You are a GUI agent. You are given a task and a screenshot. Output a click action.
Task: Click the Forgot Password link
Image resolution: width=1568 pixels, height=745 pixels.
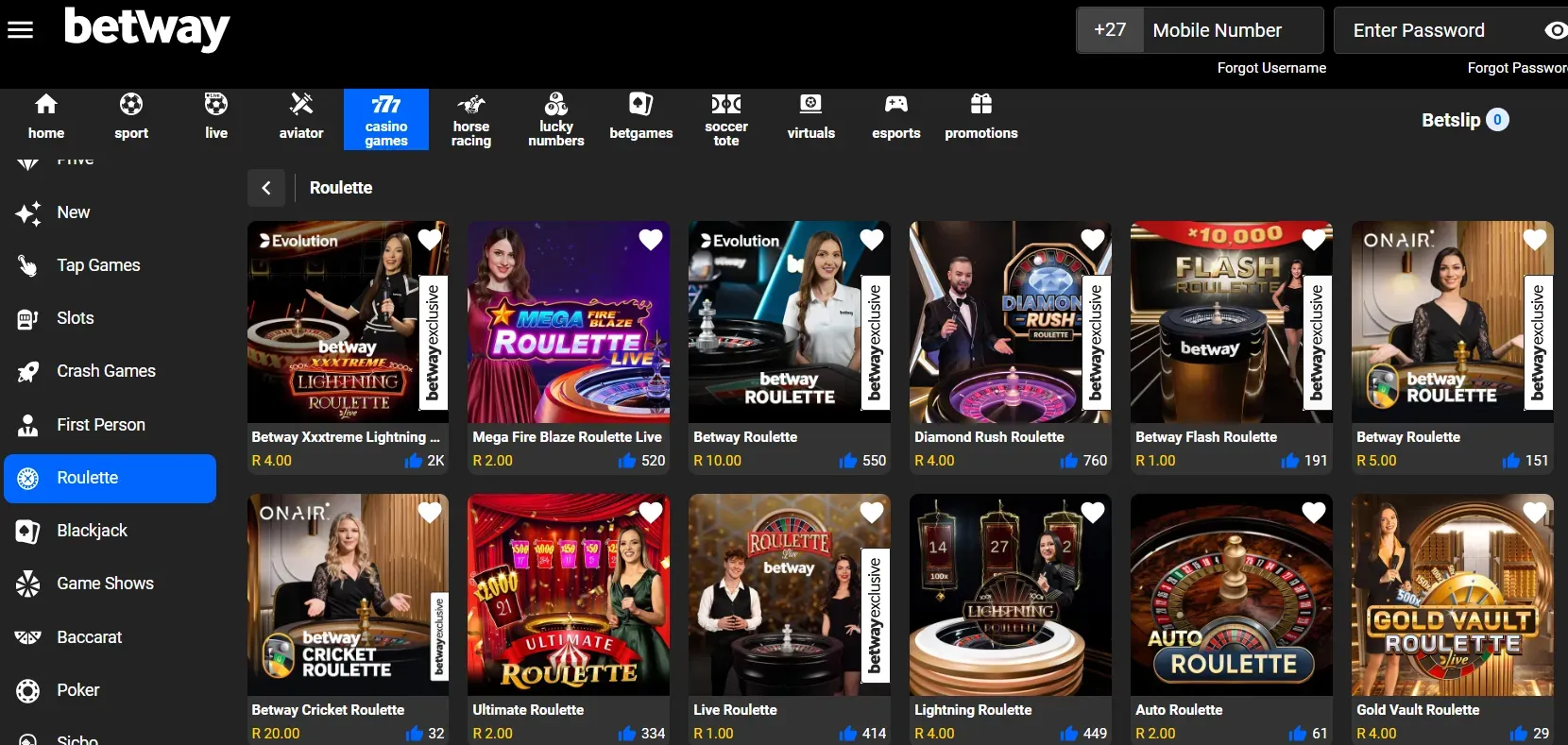[1517, 68]
